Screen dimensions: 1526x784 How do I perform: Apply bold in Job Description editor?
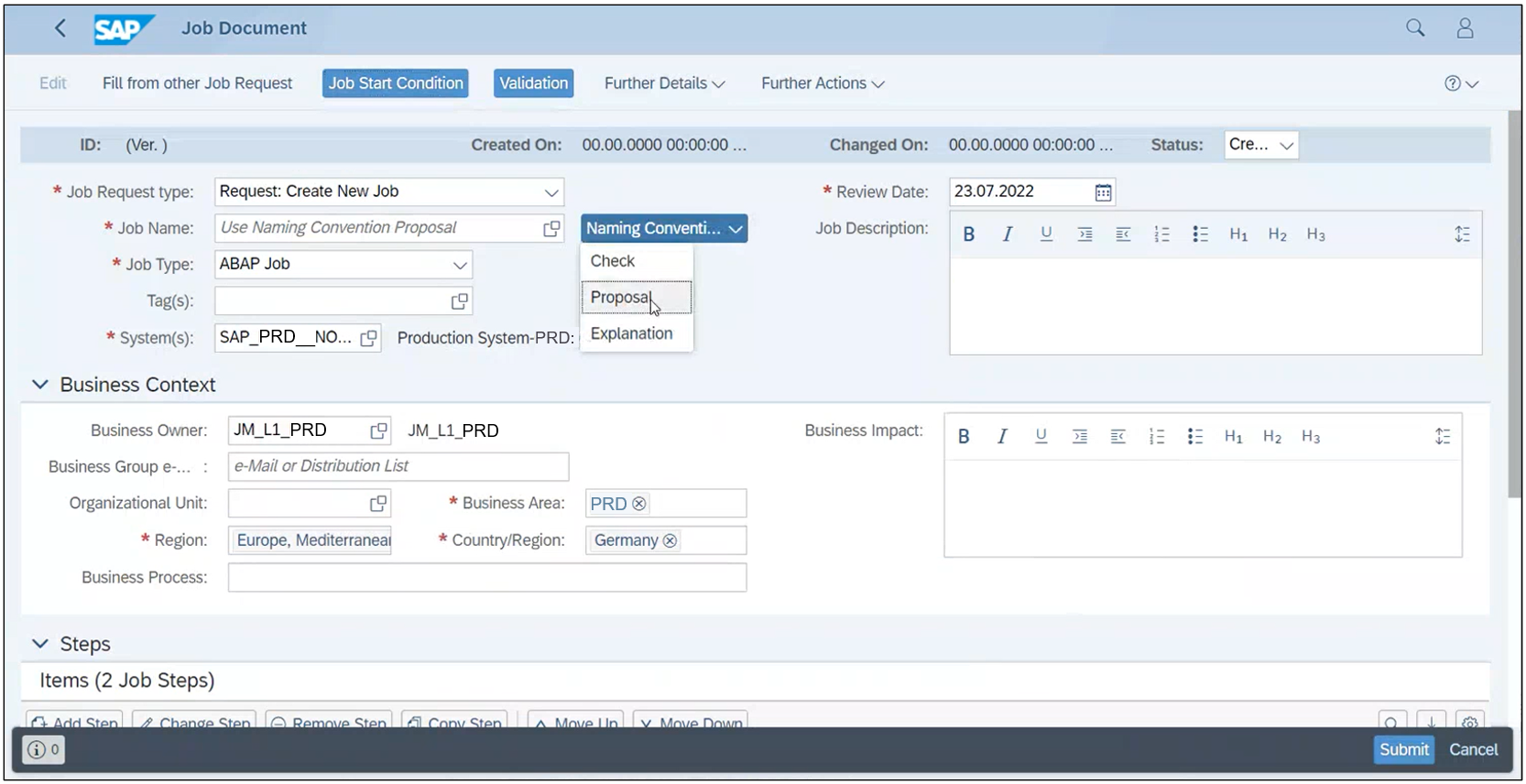click(969, 234)
